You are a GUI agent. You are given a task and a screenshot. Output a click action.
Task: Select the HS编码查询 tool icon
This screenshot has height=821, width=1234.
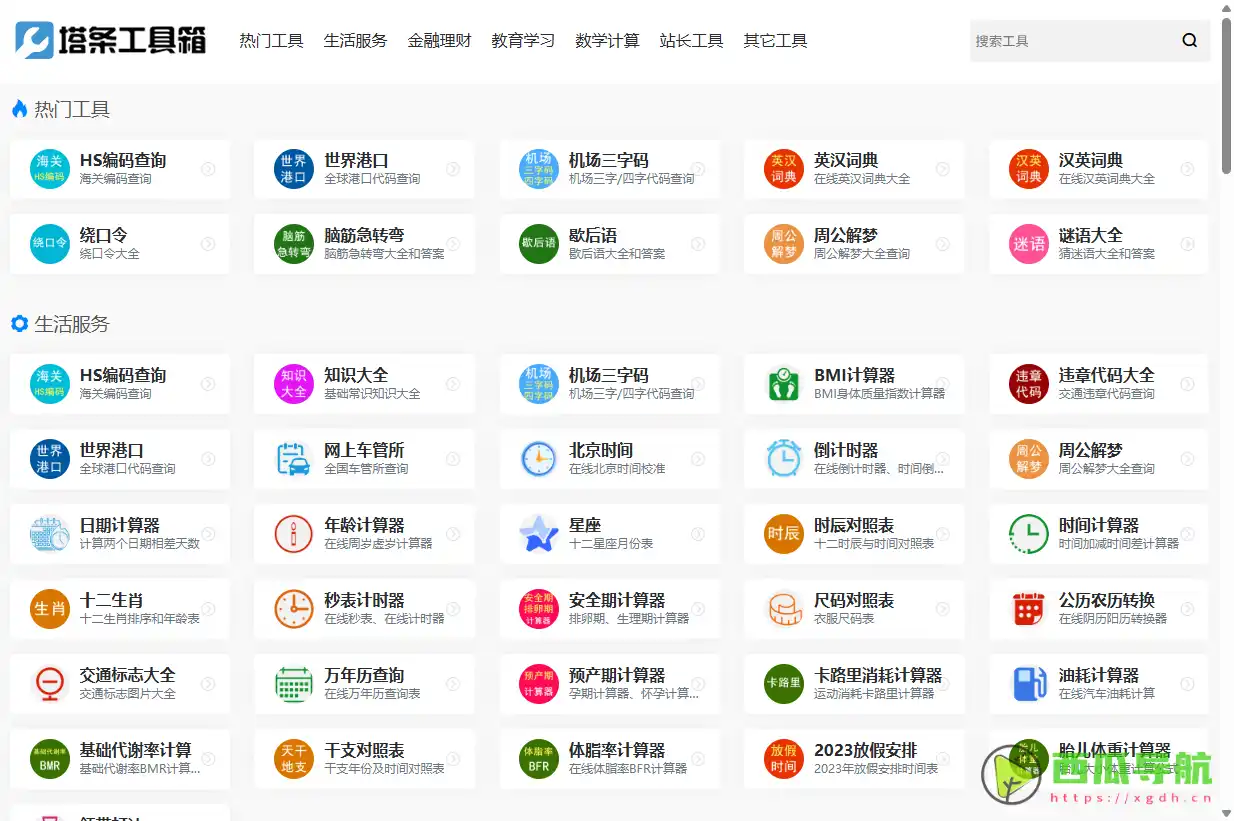click(x=48, y=168)
